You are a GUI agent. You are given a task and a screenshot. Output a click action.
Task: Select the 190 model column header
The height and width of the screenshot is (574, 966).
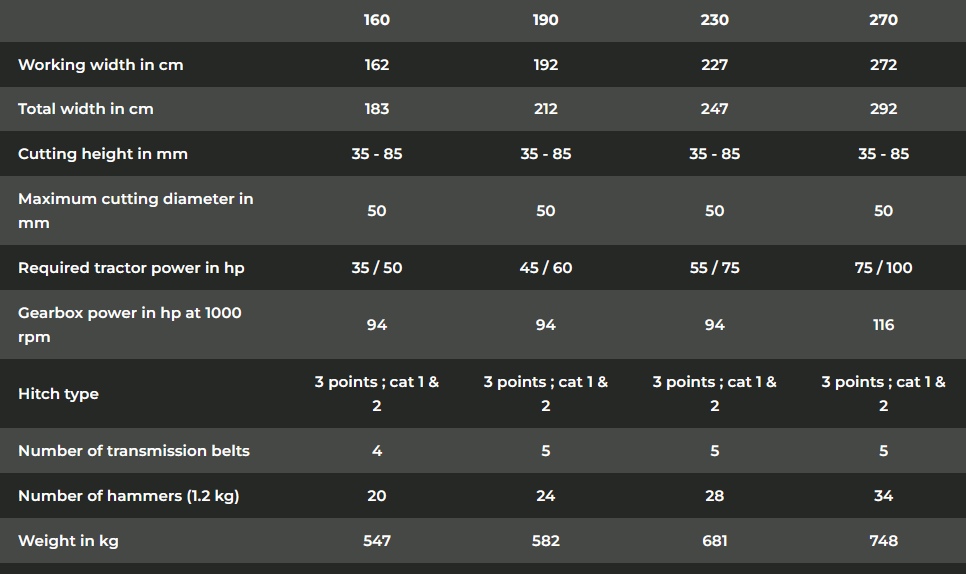(546, 20)
